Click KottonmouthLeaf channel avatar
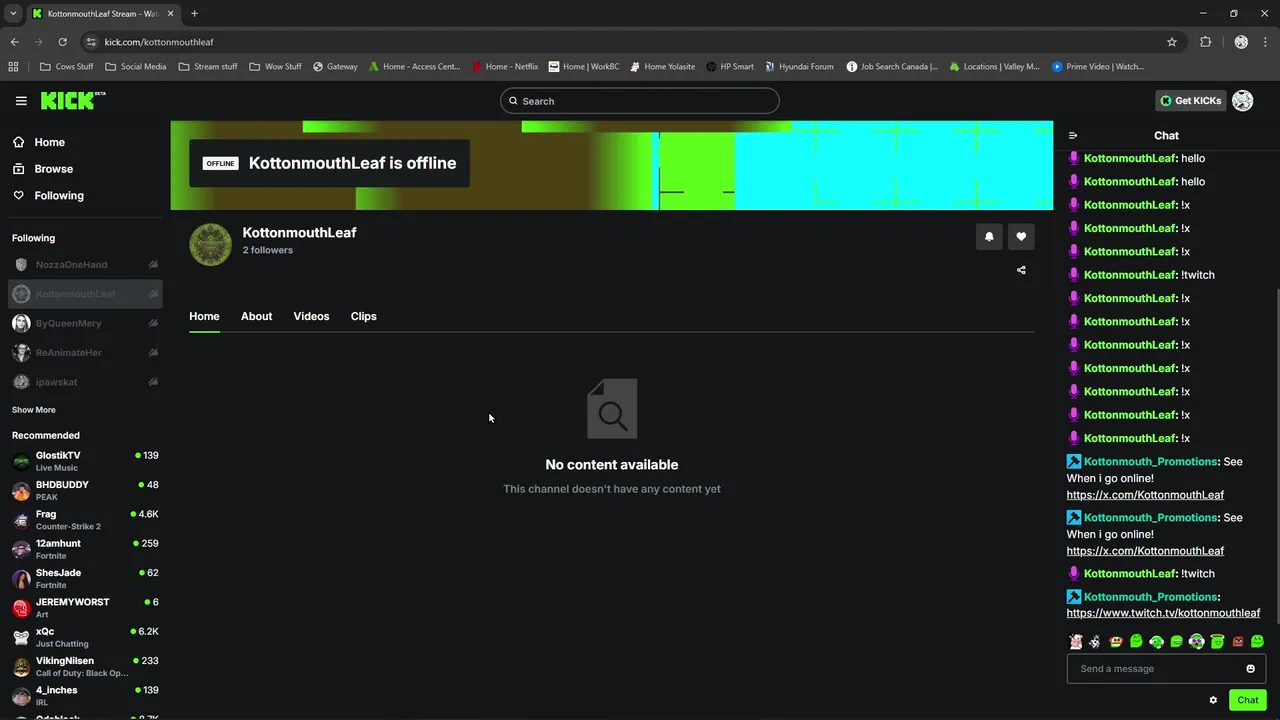Viewport: 1280px width, 720px height. (210, 244)
